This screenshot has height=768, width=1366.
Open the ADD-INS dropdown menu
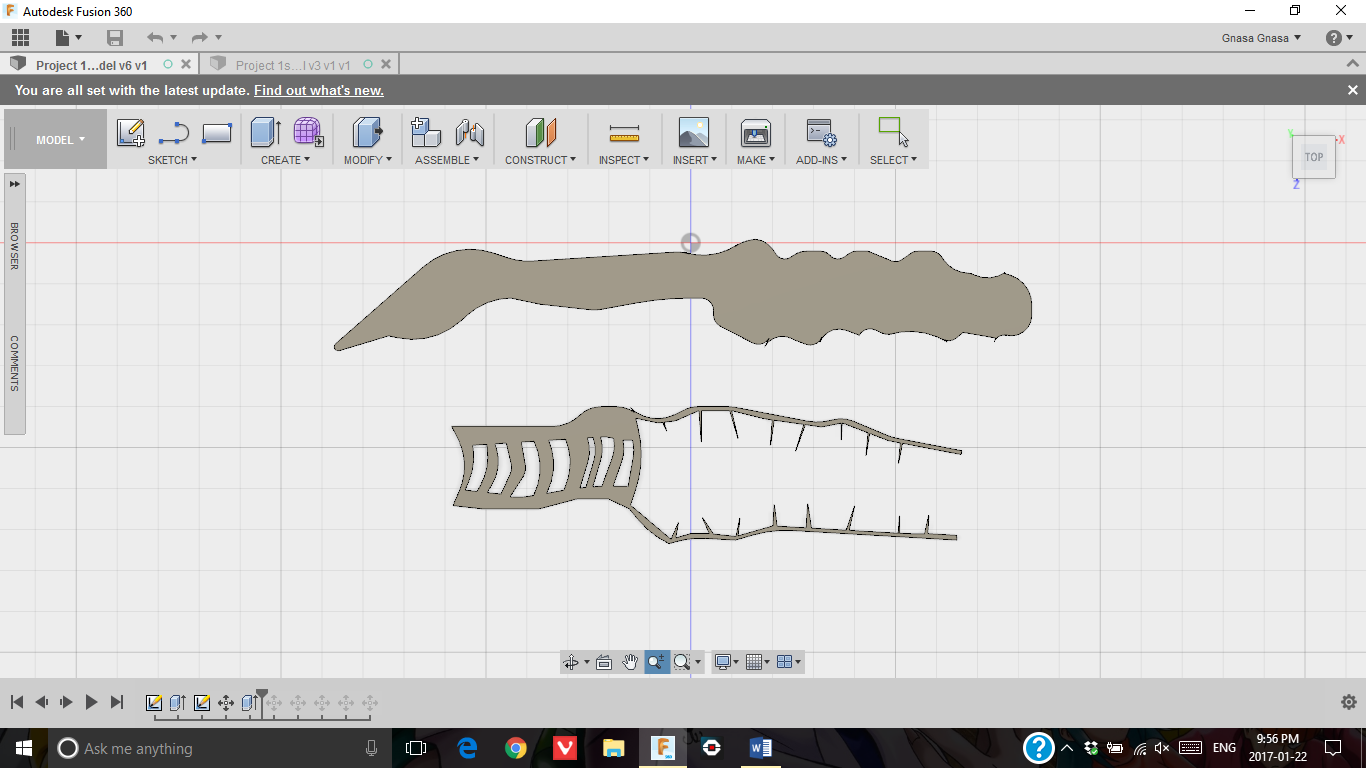point(822,160)
